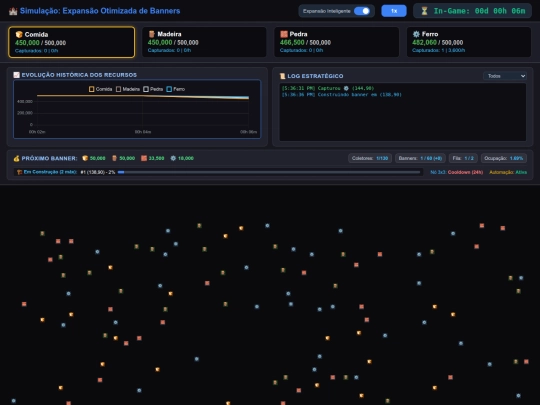Image resolution: width=540 pixels, height=405 pixels.
Task: Click the hourglass icon in the In-Game timer
Action: 424,11
